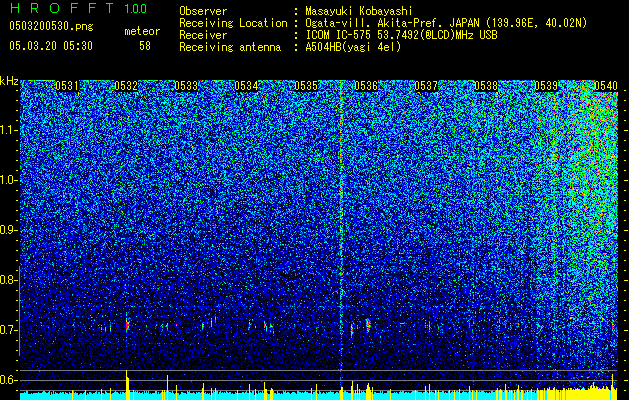The height and width of the screenshot is (400, 629).
Task: Click the 1.0 frequency axis label
Action: pos(9,180)
